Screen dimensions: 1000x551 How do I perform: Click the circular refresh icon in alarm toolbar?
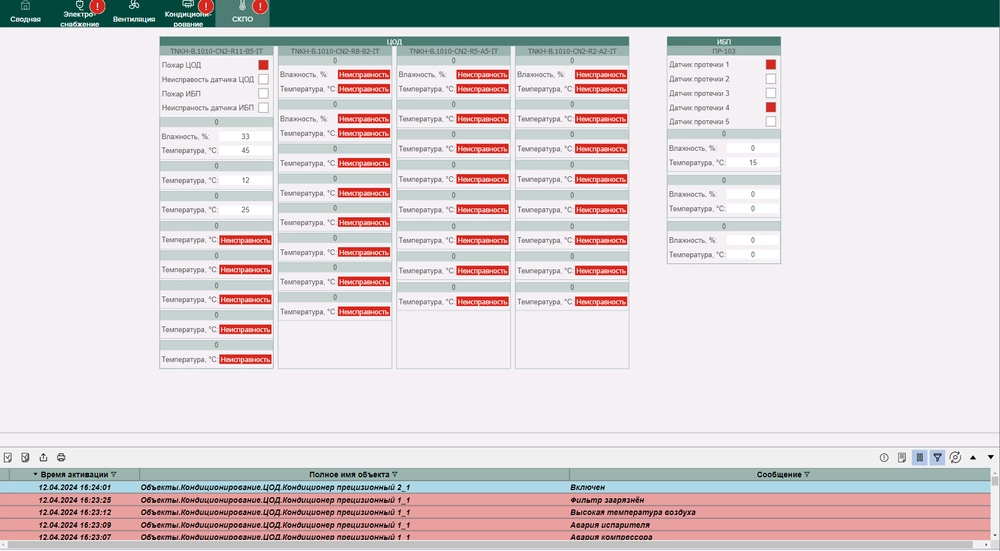click(x=955, y=457)
